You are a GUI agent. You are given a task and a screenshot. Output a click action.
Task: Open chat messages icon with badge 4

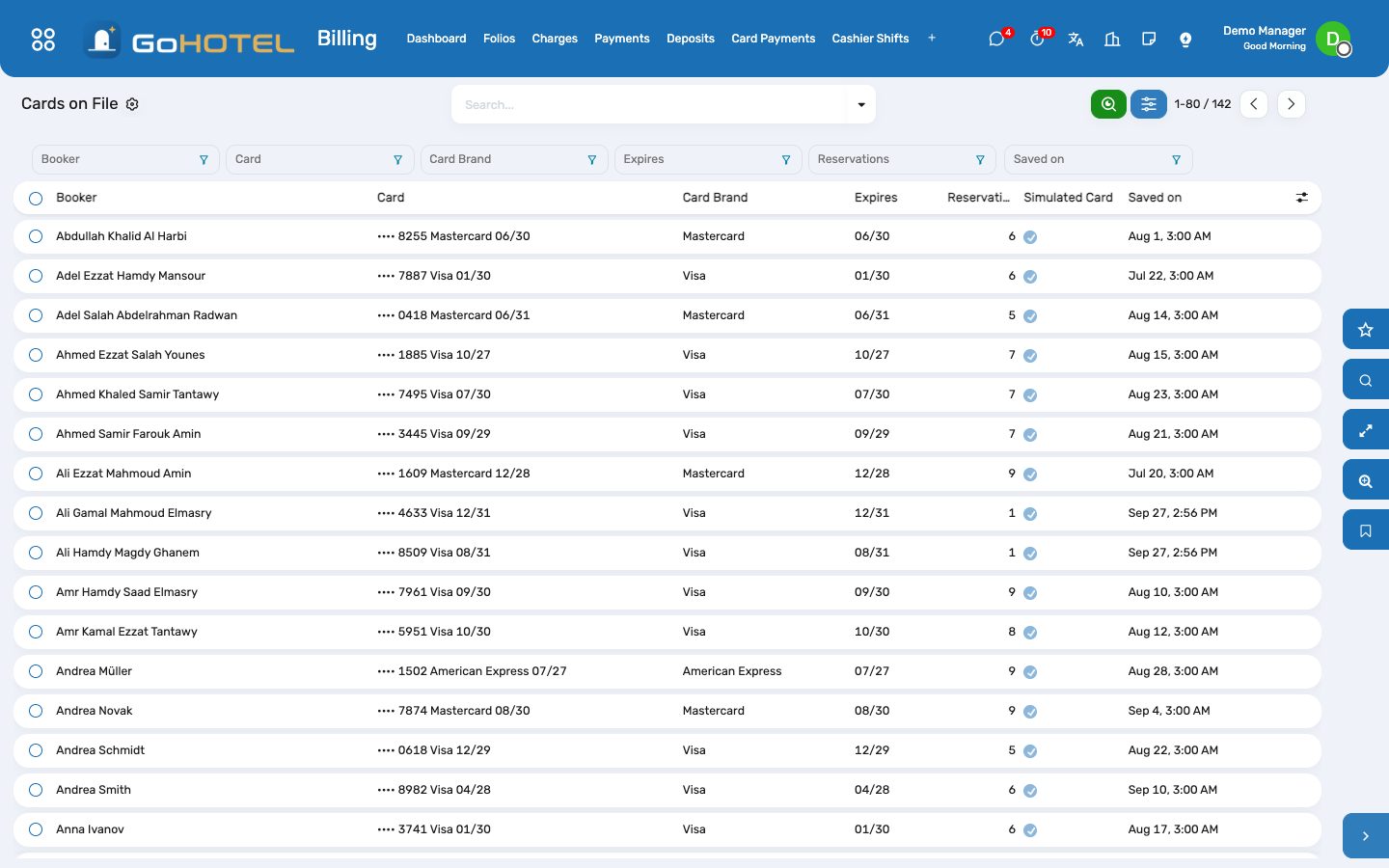pos(997,39)
